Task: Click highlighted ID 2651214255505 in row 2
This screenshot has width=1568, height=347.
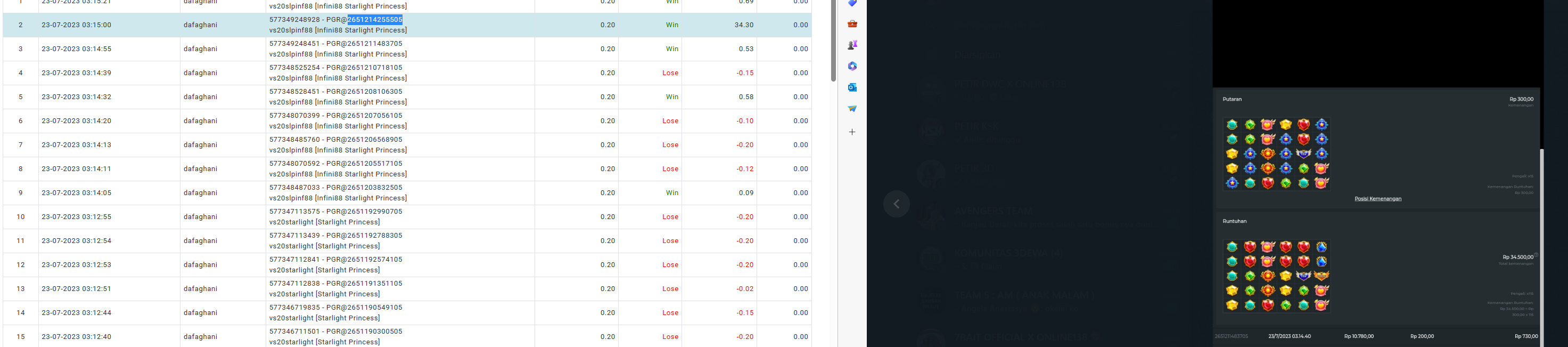Action: click(375, 20)
